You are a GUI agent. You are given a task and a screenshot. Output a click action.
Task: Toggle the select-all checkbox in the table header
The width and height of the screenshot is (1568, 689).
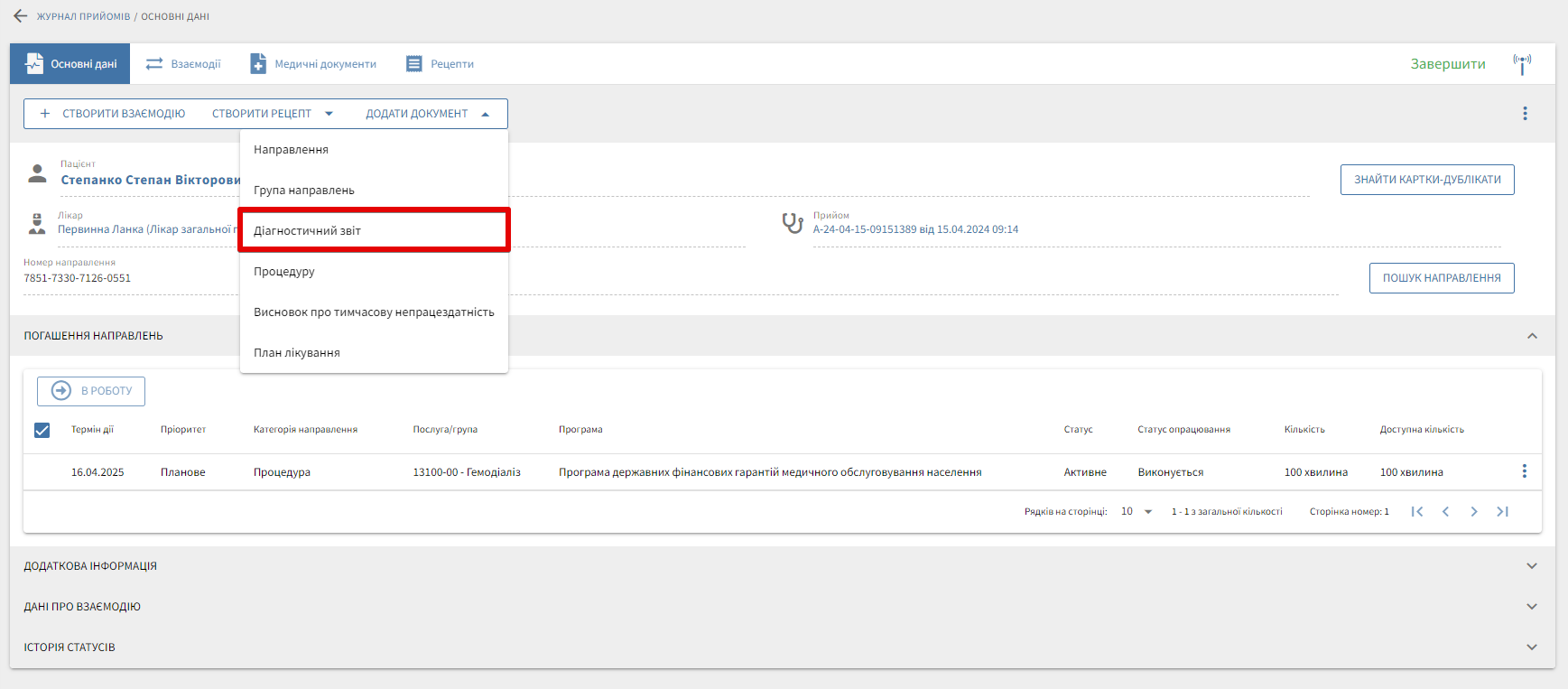click(x=42, y=430)
